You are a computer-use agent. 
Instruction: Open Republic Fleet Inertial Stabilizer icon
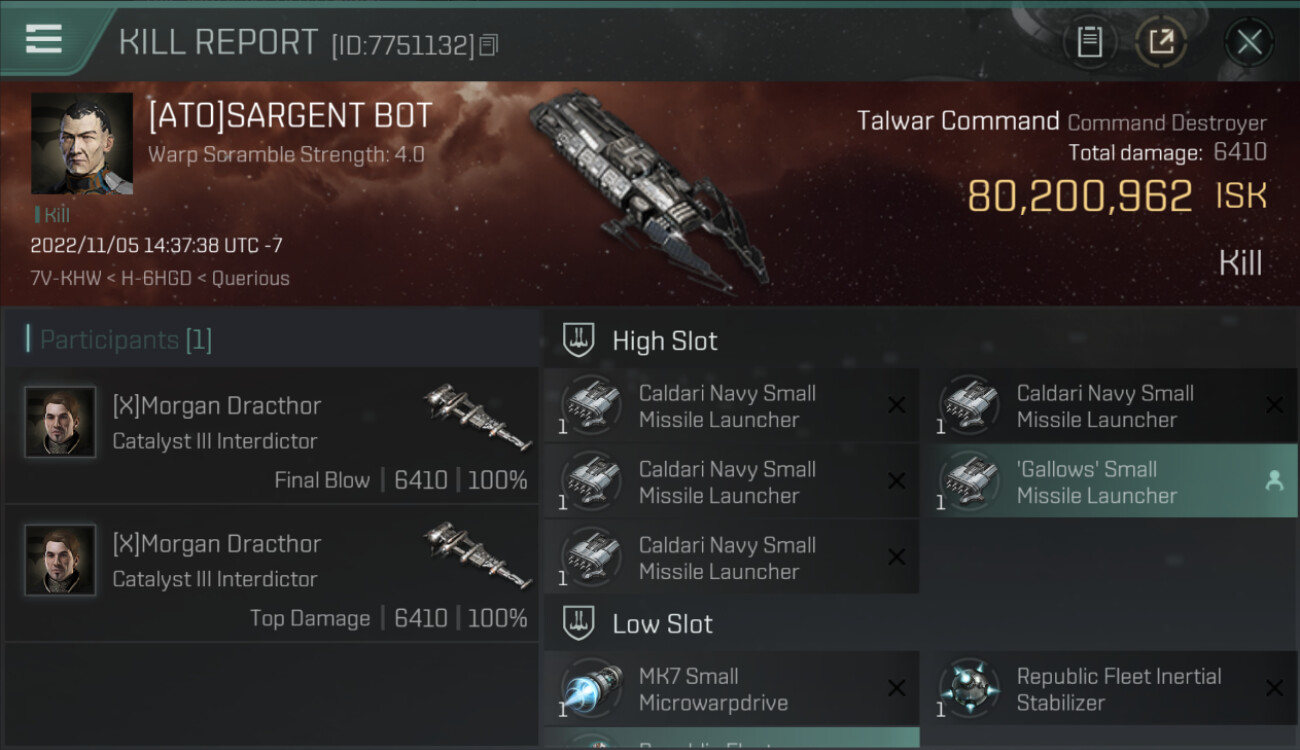click(x=968, y=688)
